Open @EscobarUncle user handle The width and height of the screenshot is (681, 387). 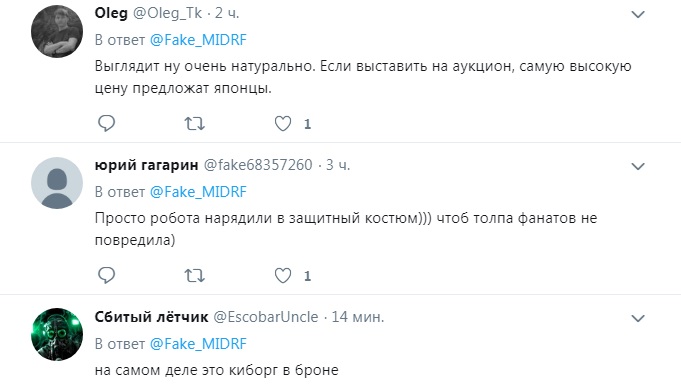[266, 317]
